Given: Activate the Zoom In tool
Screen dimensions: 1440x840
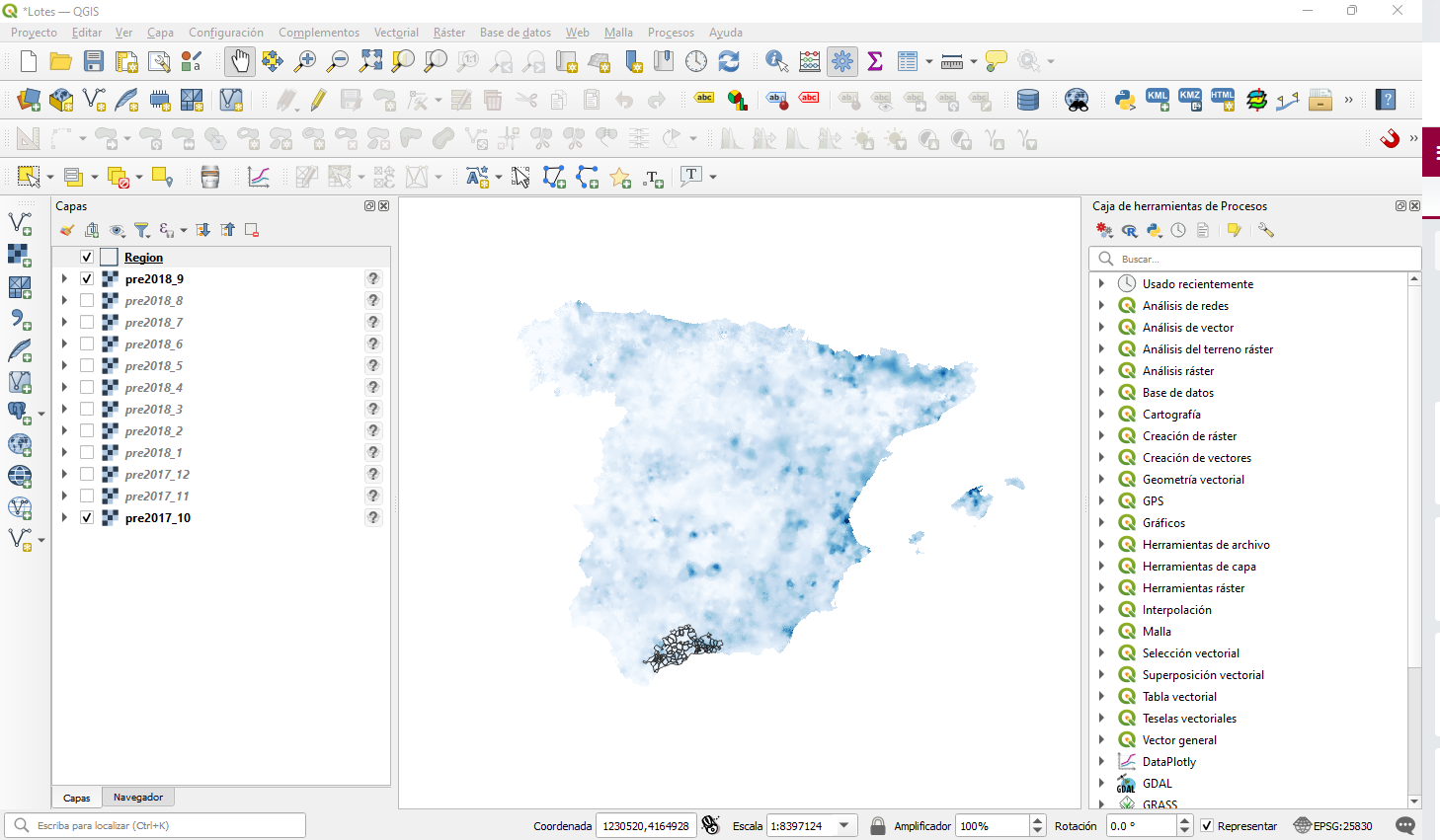Looking at the screenshot, I should coord(305,60).
